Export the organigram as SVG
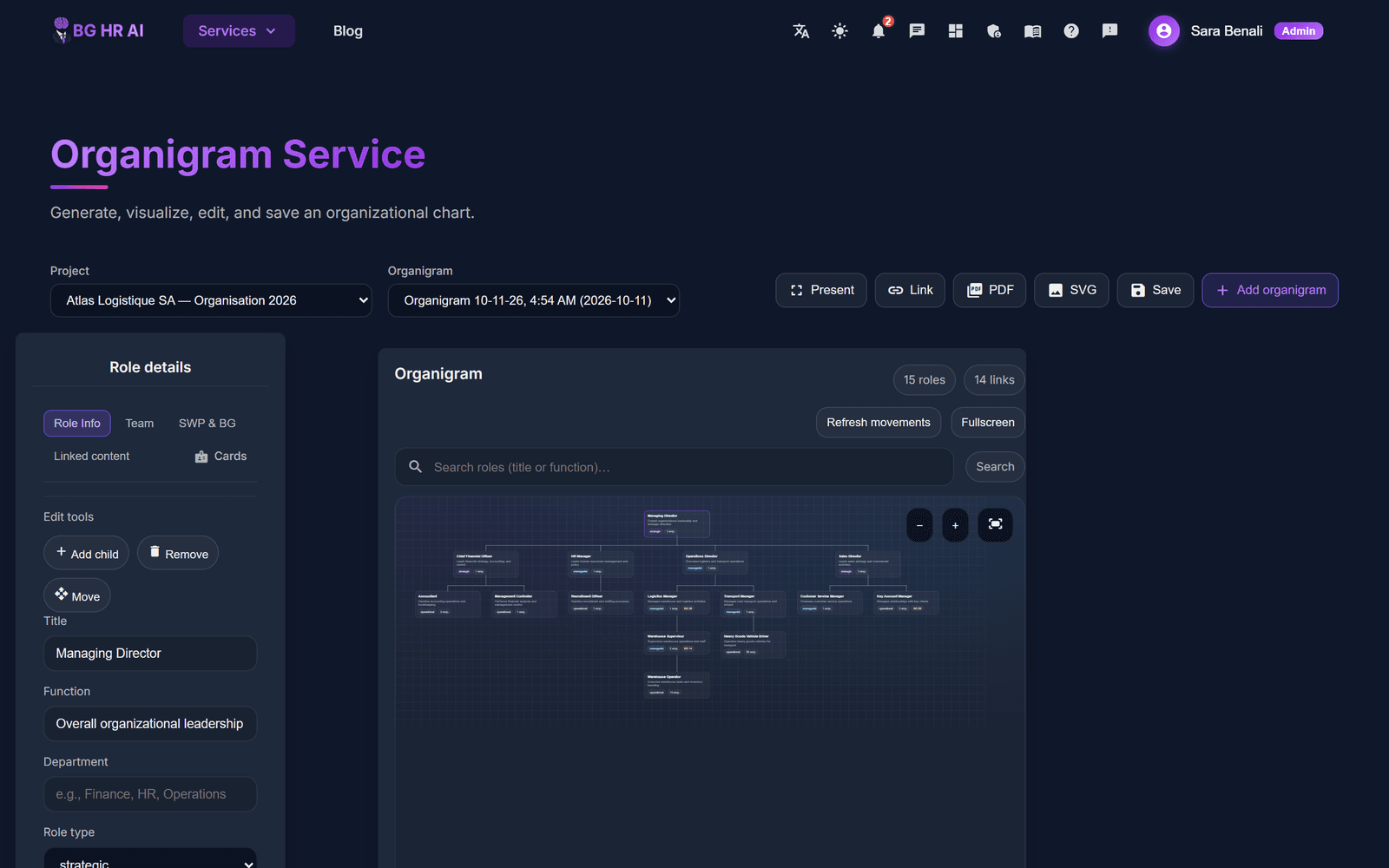 tap(1071, 290)
